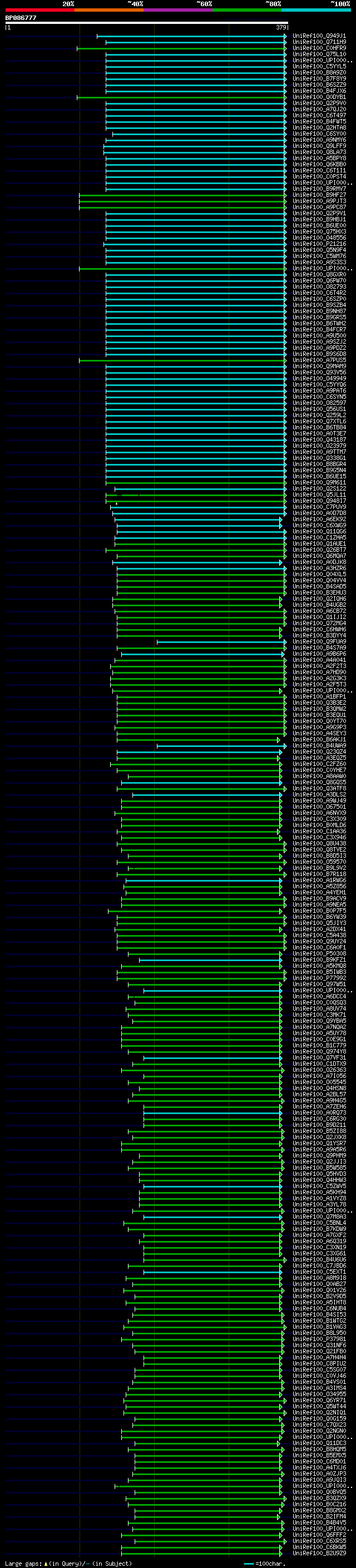This screenshot has width=356, height=1568.
Task: Click the cyan alignment bar for UniRef100_B4UWA9
Action: click(x=221, y=746)
